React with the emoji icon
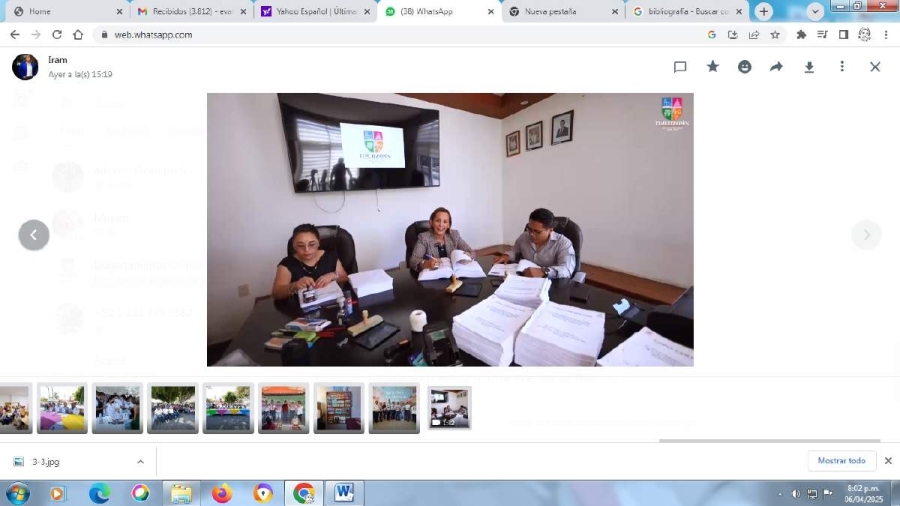Image resolution: width=900 pixels, height=506 pixels. click(745, 67)
